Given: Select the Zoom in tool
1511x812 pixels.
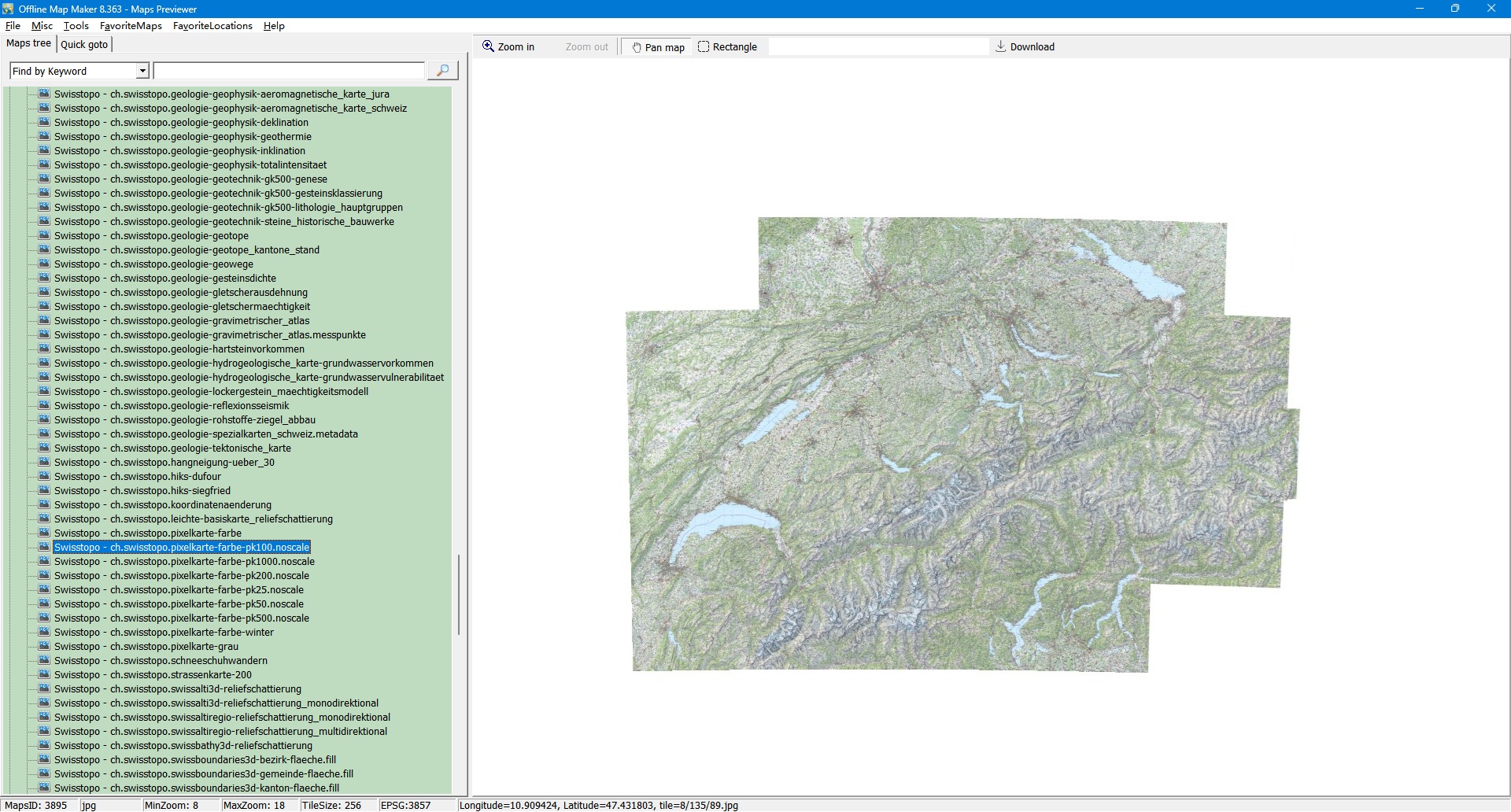Looking at the screenshot, I should pyautogui.click(x=508, y=47).
